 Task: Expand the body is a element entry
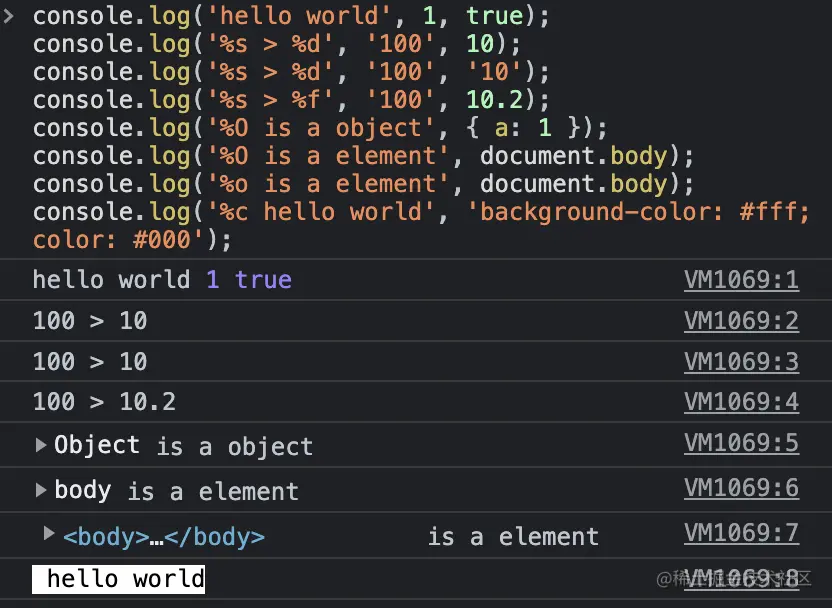(x=40, y=490)
